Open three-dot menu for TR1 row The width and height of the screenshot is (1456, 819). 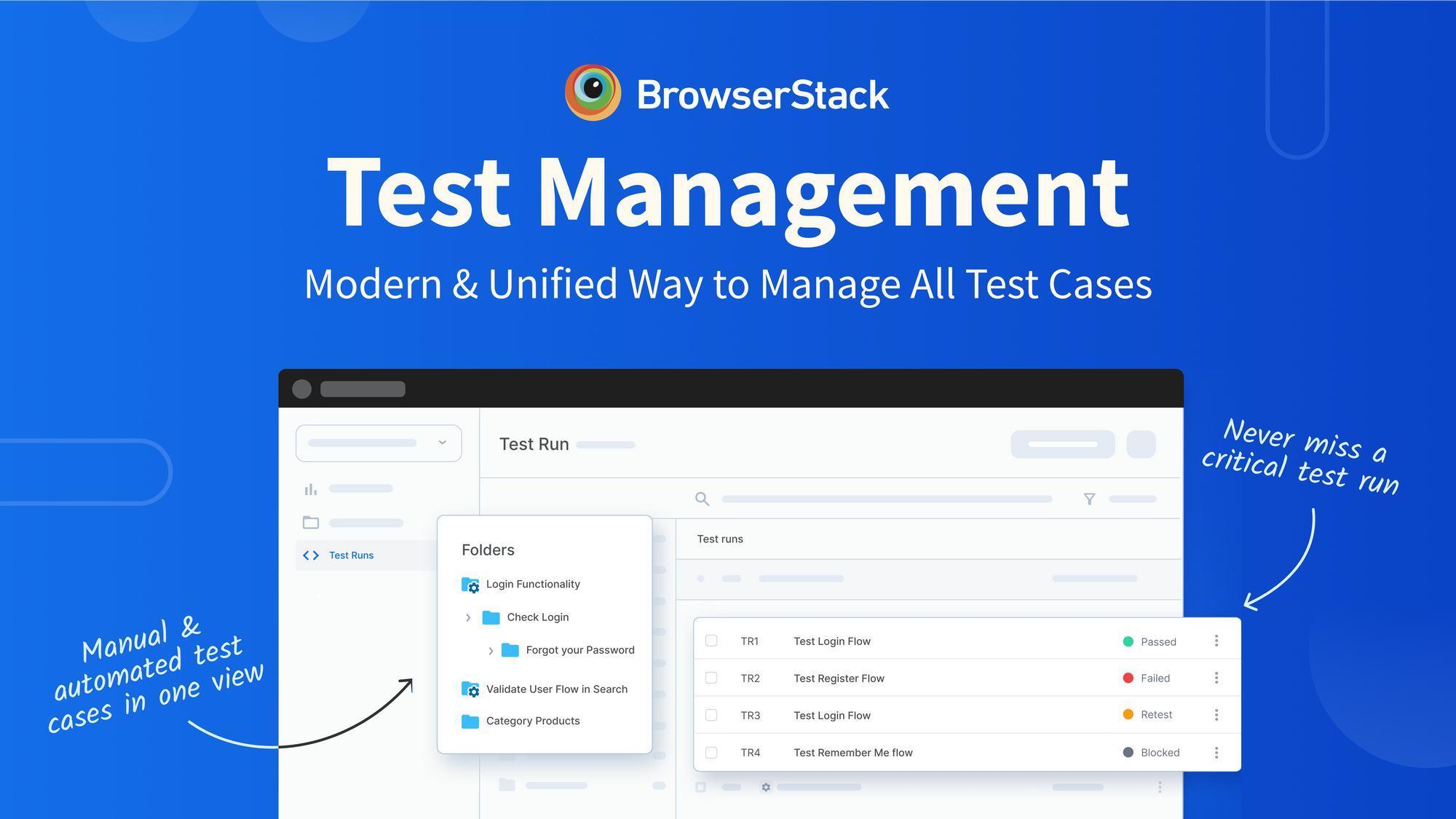click(x=1216, y=641)
